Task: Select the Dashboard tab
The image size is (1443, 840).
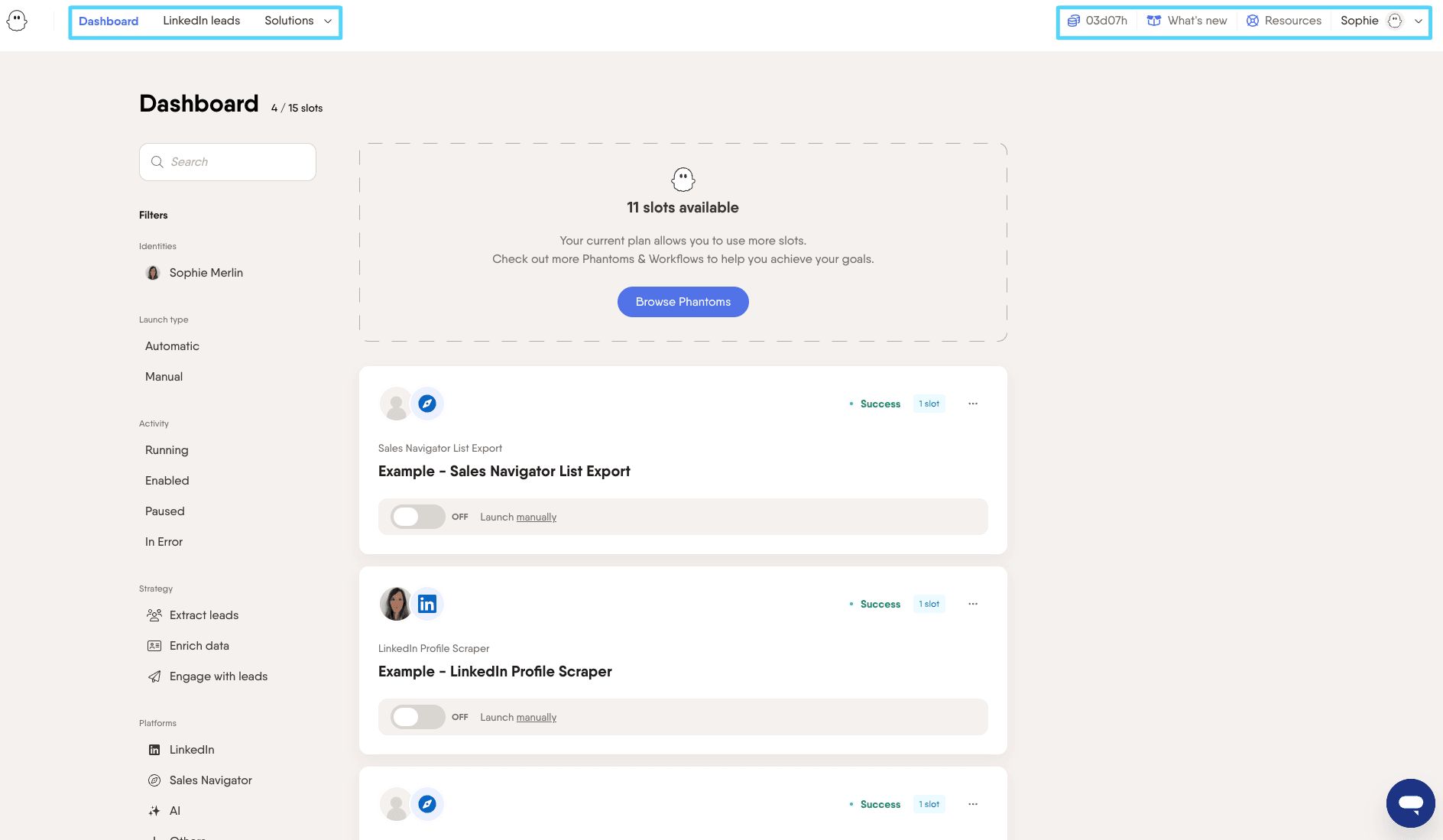Action: (x=109, y=21)
